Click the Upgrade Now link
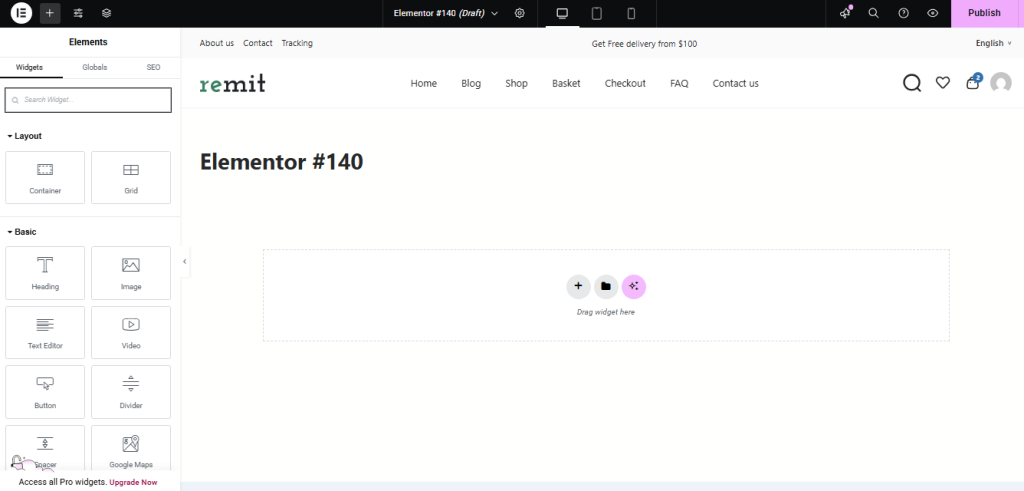This screenshot has height=491, width=1024. click(133, 482)
